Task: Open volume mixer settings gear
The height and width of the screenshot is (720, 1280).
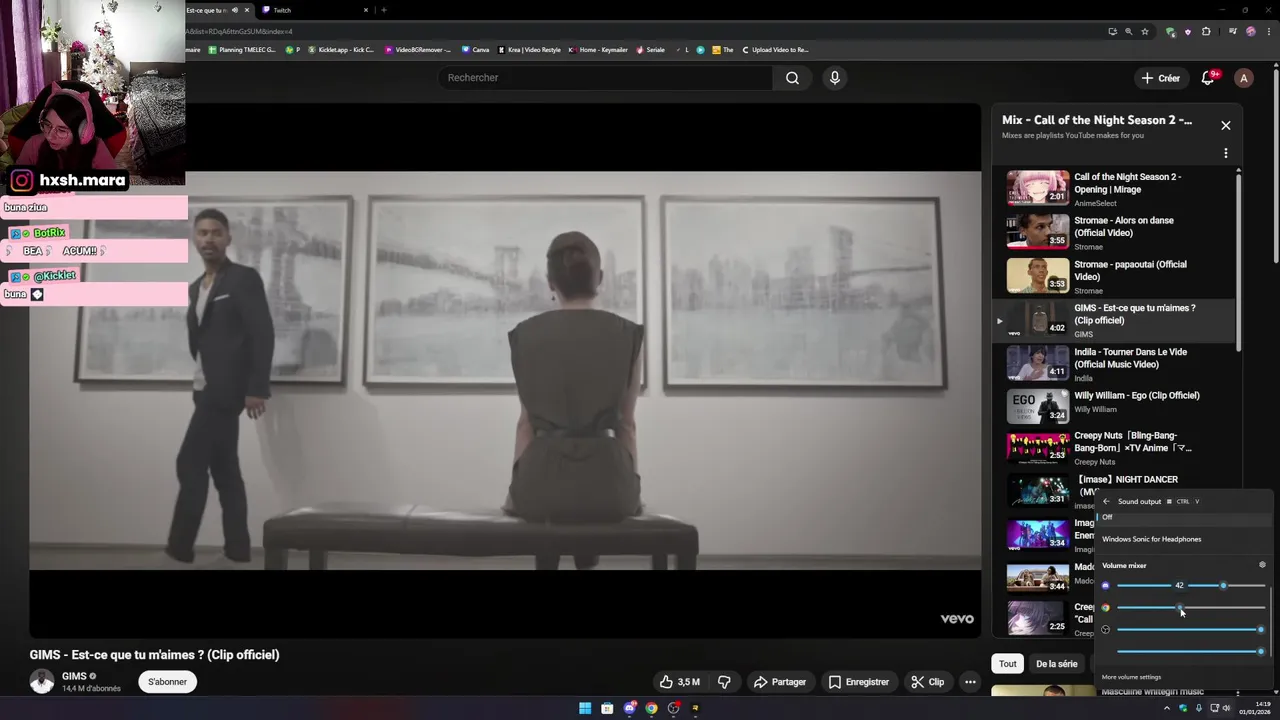Action: tap(1262, 565)
